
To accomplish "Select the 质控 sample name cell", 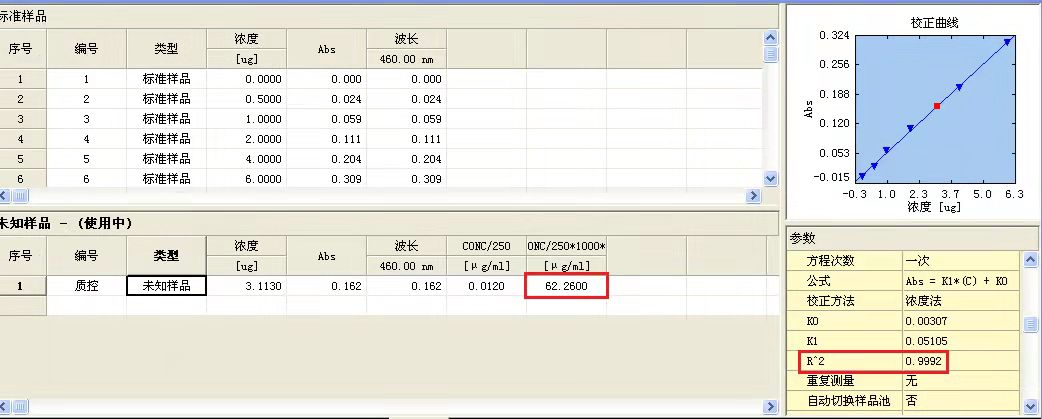I will point(86,286).
